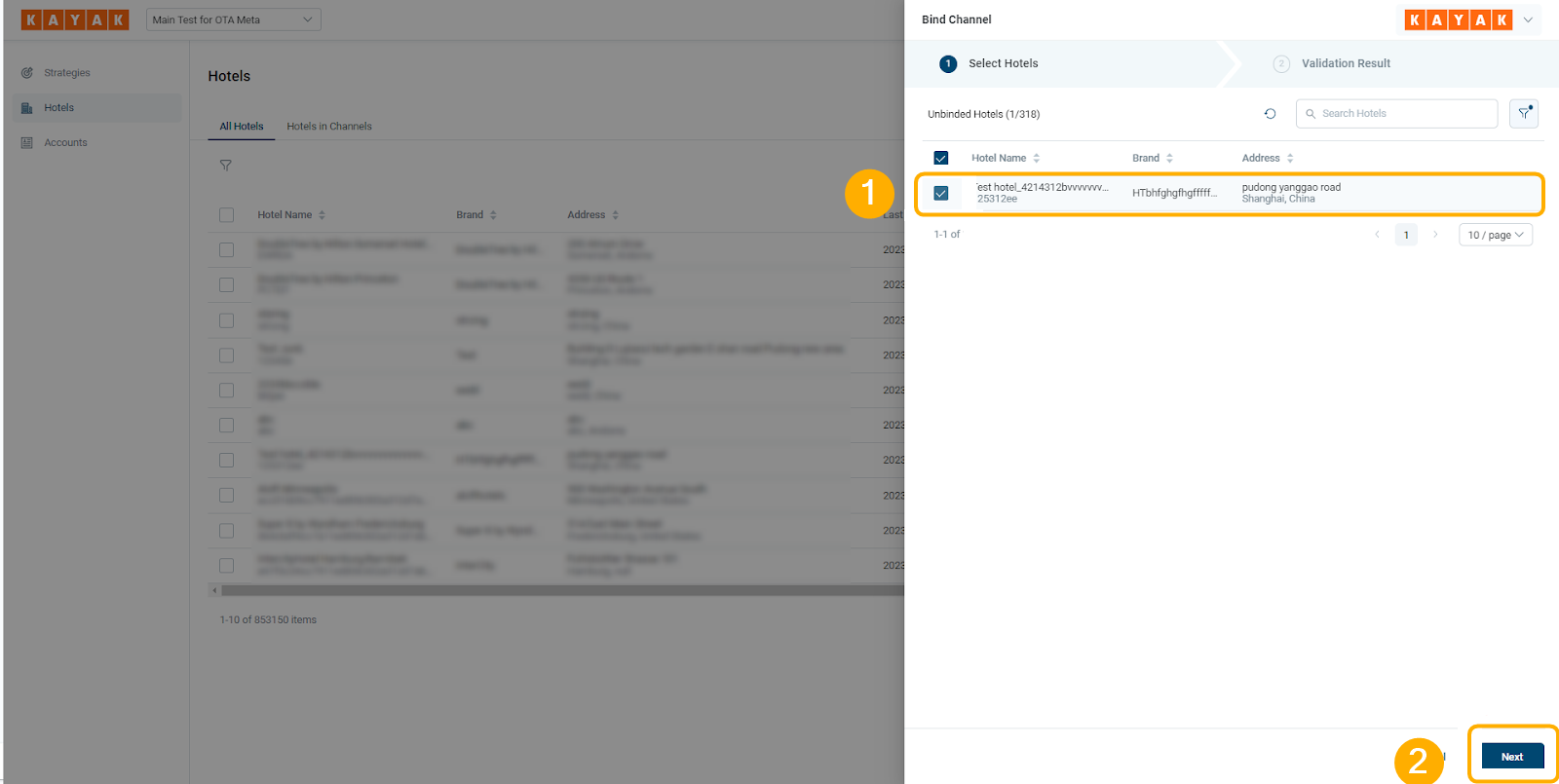Click the Strategies sidebar icon
The image size is (1559, 784).
coord(27,73)
